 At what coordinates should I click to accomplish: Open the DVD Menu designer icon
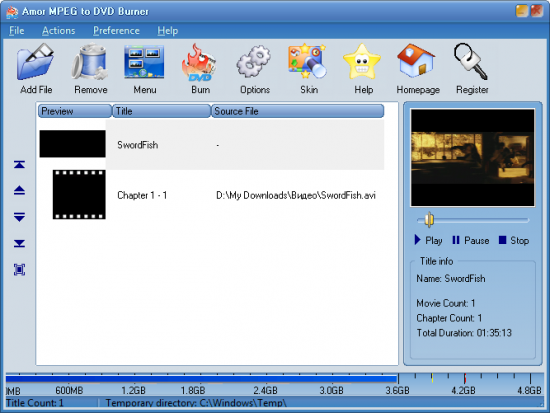(x=144, y=62)
